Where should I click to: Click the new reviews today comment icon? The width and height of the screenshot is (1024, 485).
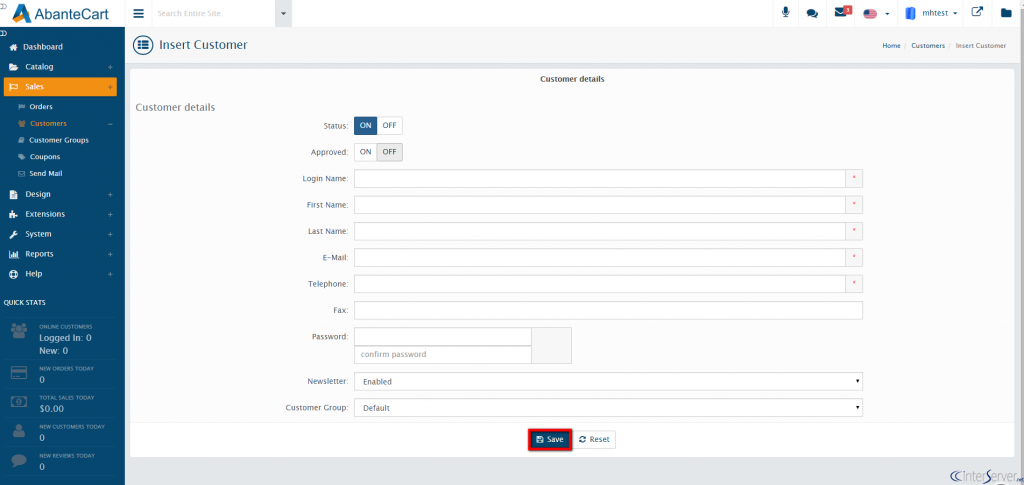pyautogui.click(x=19, y=460)
